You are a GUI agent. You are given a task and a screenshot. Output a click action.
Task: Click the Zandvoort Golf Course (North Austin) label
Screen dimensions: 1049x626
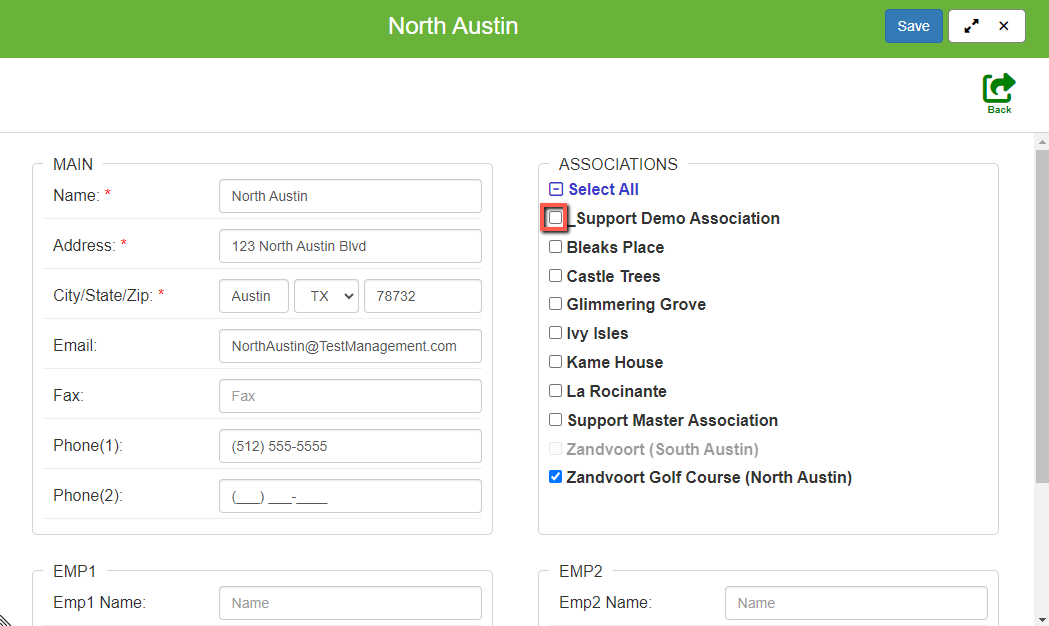point(709,478)
